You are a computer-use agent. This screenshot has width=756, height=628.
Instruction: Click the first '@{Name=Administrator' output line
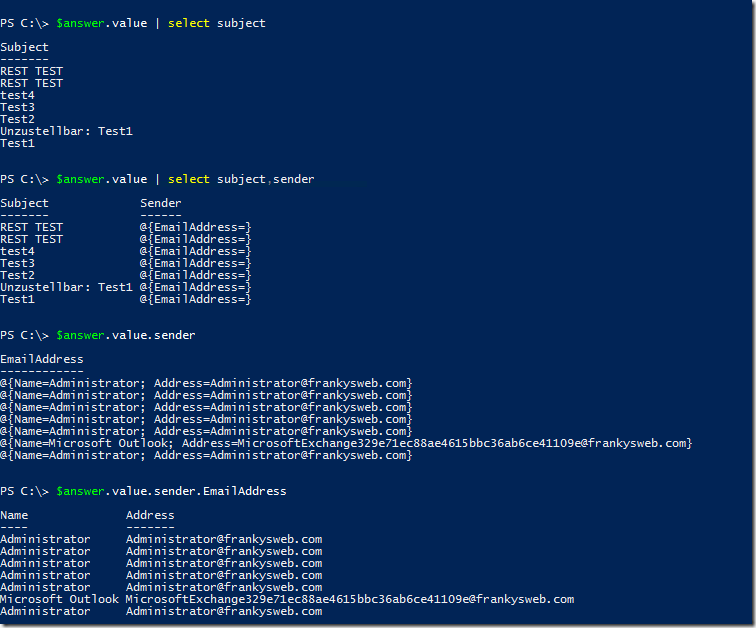coord(206,383)
